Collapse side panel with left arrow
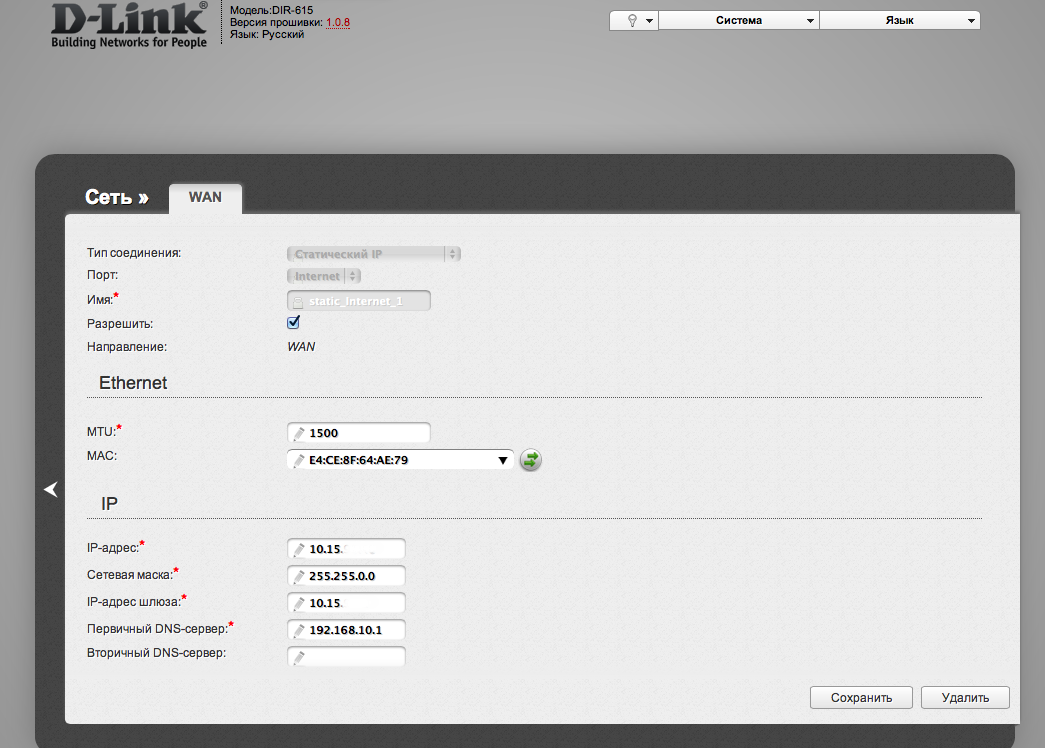1045x748 pixels. pos(51,489)
